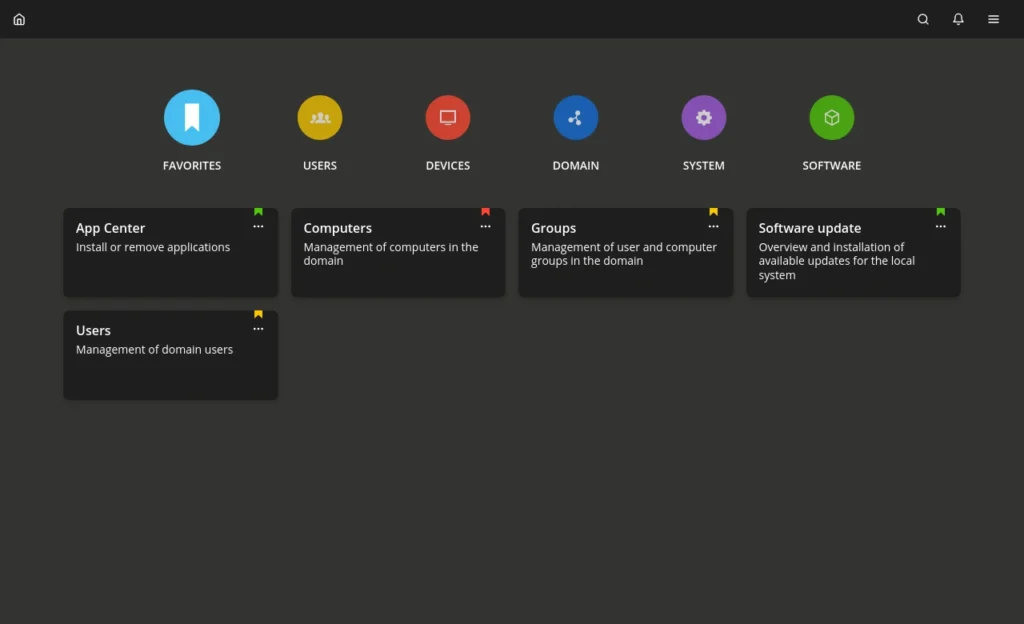The image size is (1024, 624).
Task: Expand App Center tile options menu
Action: coord(258,227)
